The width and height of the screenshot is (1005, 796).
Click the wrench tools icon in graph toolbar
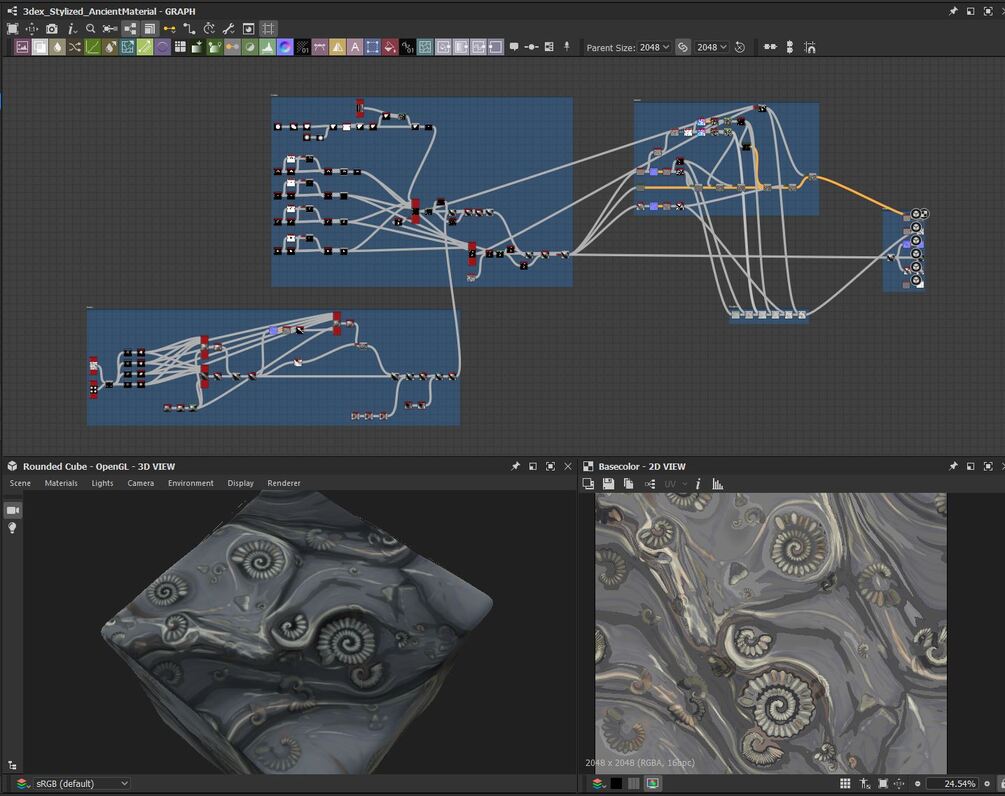click(228, 29)
